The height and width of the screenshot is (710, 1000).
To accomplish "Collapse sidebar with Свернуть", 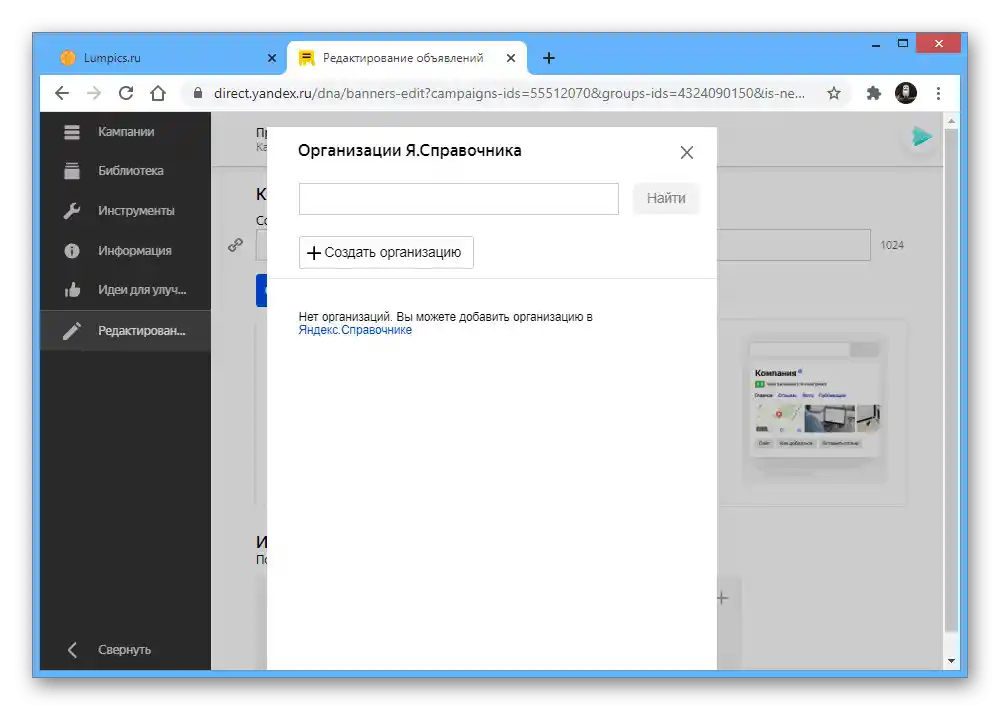I will pos(124,649).
